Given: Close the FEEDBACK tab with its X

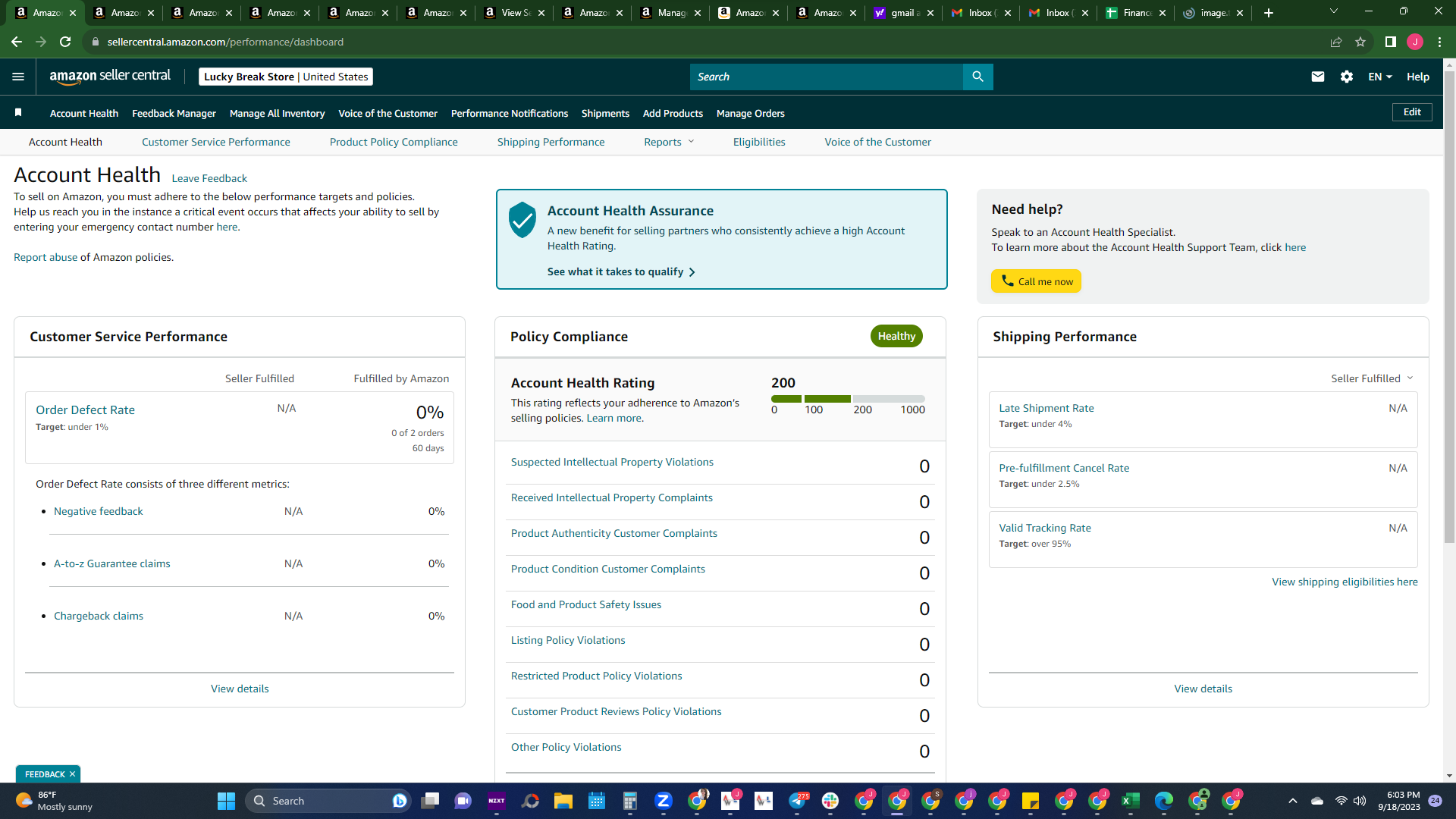Looking at the screenshot, I should (72, 774).
